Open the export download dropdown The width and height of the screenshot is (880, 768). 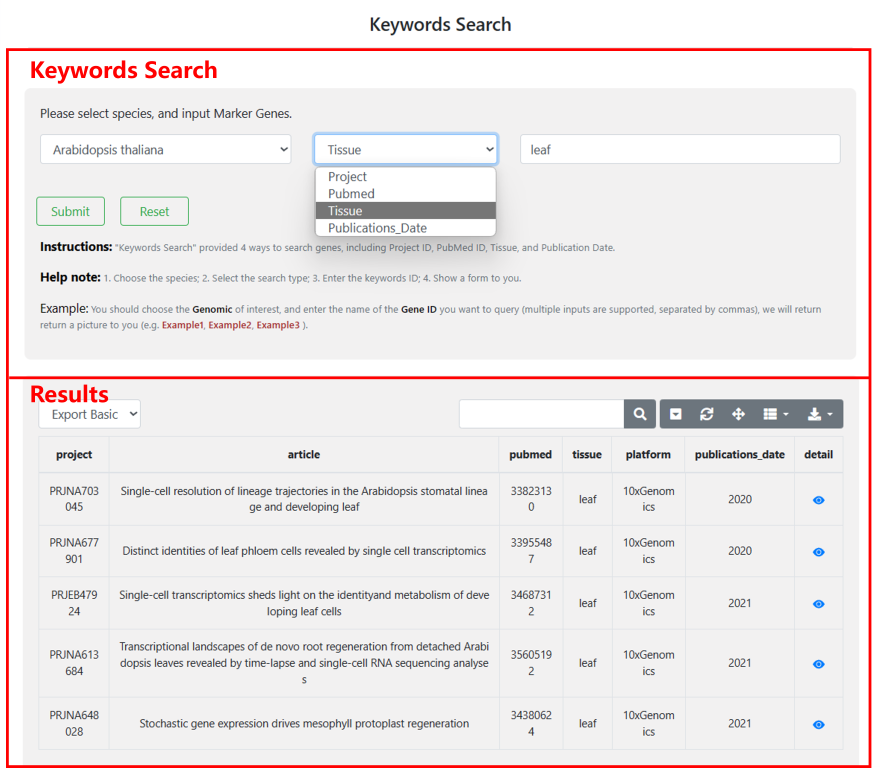(x=820, y=414)
